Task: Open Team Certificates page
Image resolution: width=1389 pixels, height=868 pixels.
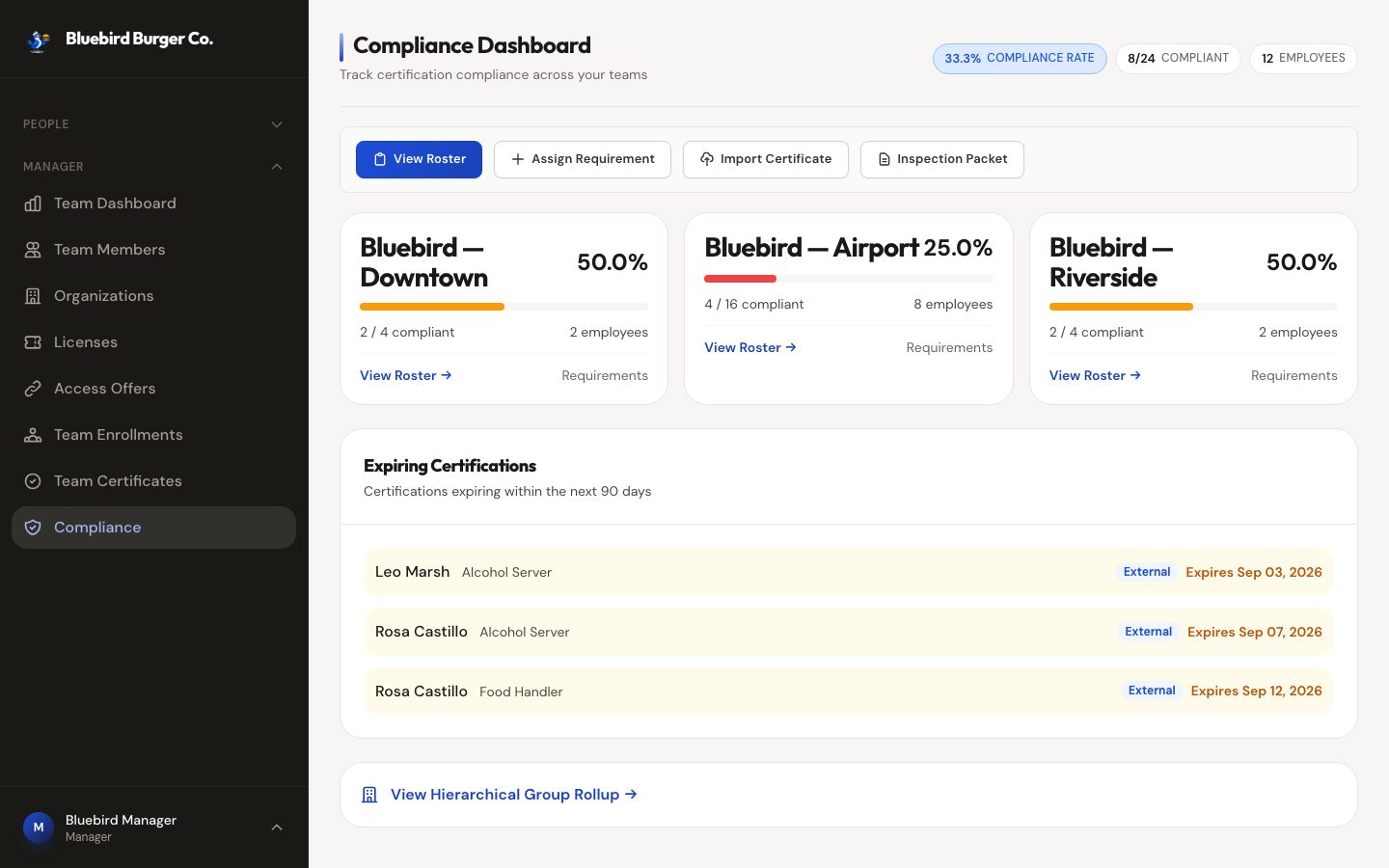Action: [x=153, y=481]
